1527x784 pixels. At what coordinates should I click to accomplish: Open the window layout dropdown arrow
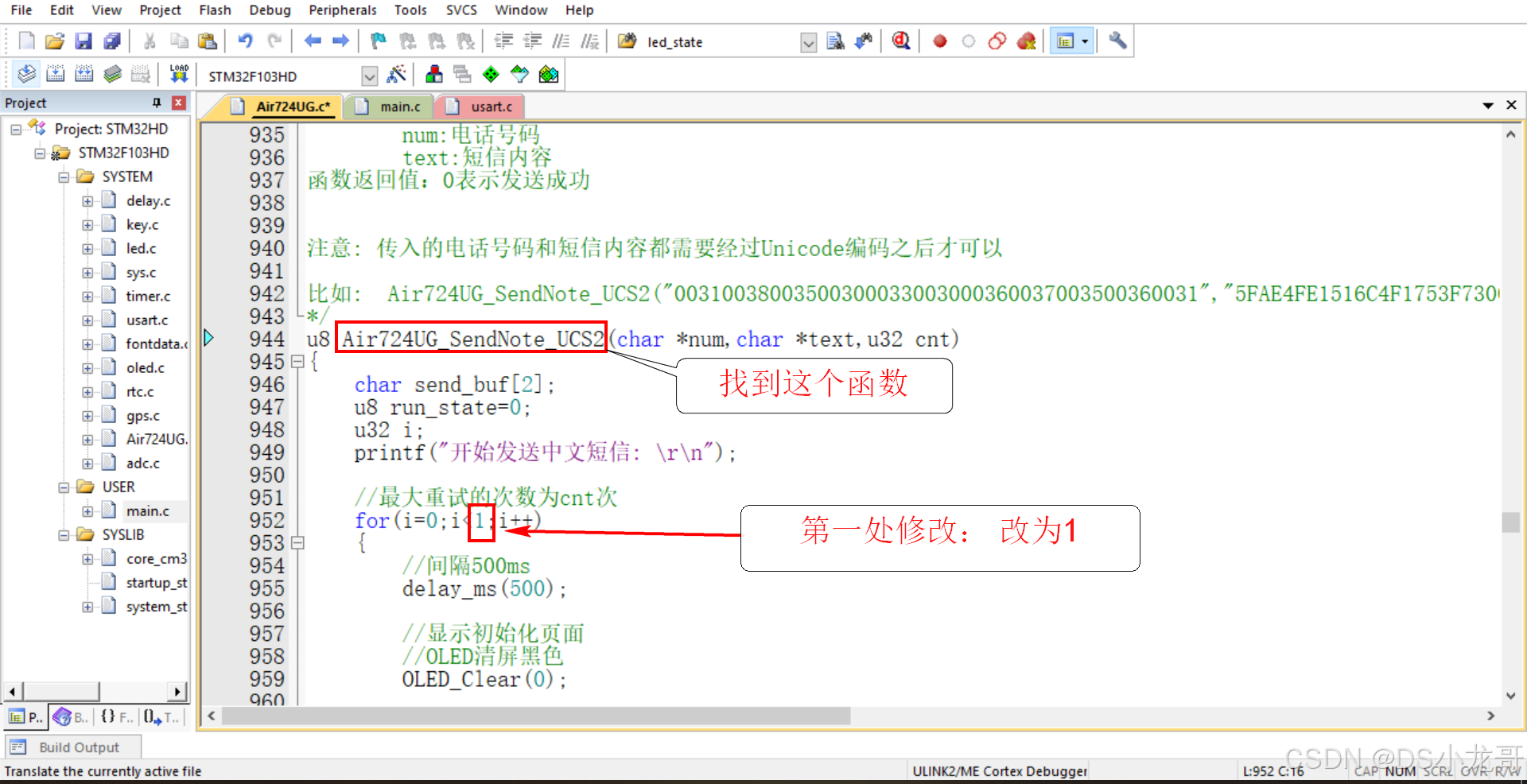[1085, 41]
